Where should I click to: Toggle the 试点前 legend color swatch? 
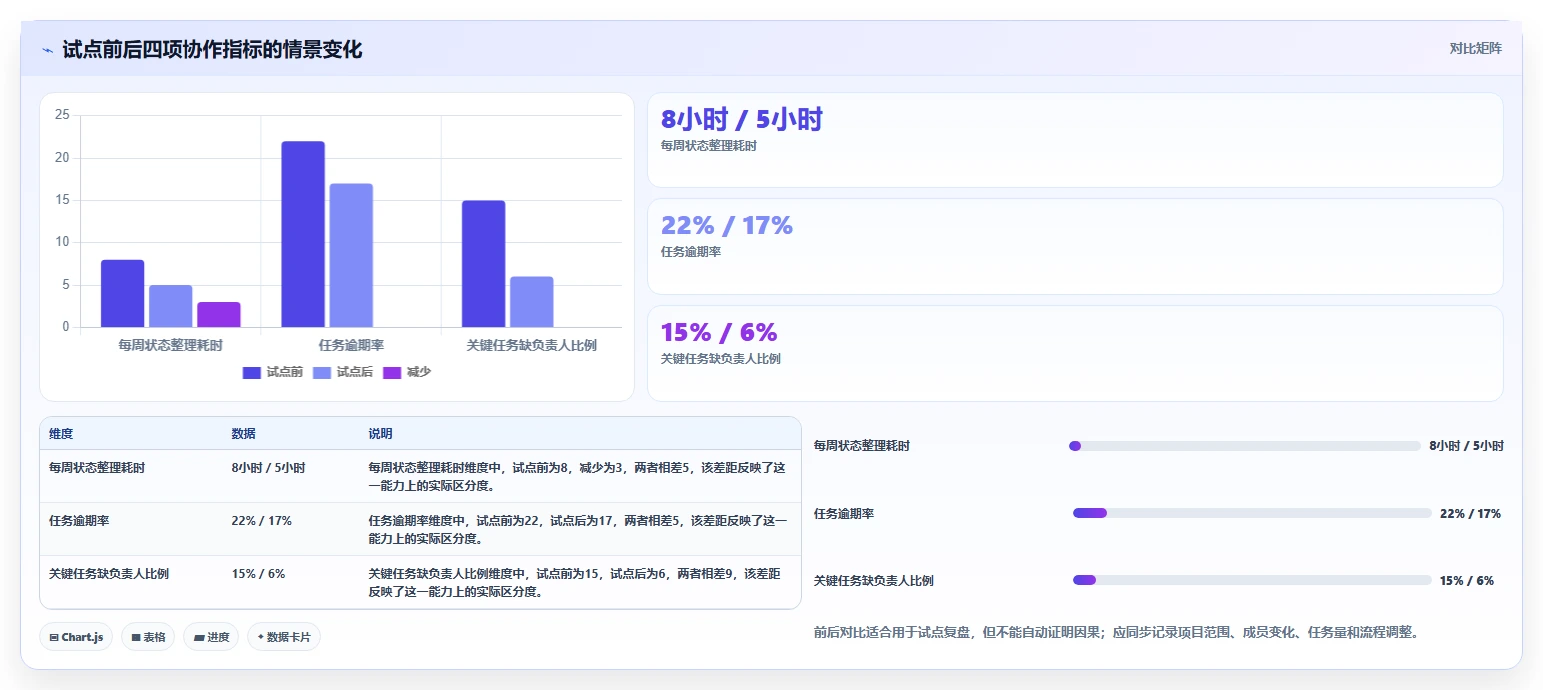[252, 372]
